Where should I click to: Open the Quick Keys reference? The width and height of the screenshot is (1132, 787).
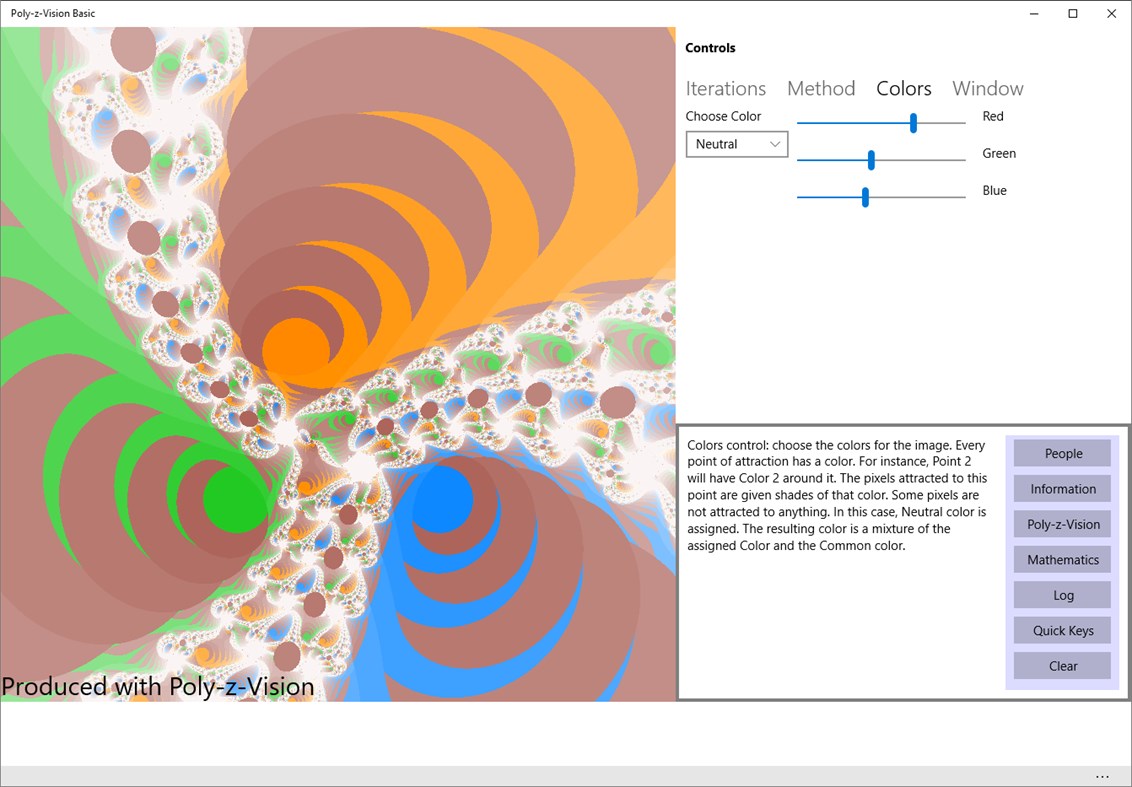coord(1062,630)
